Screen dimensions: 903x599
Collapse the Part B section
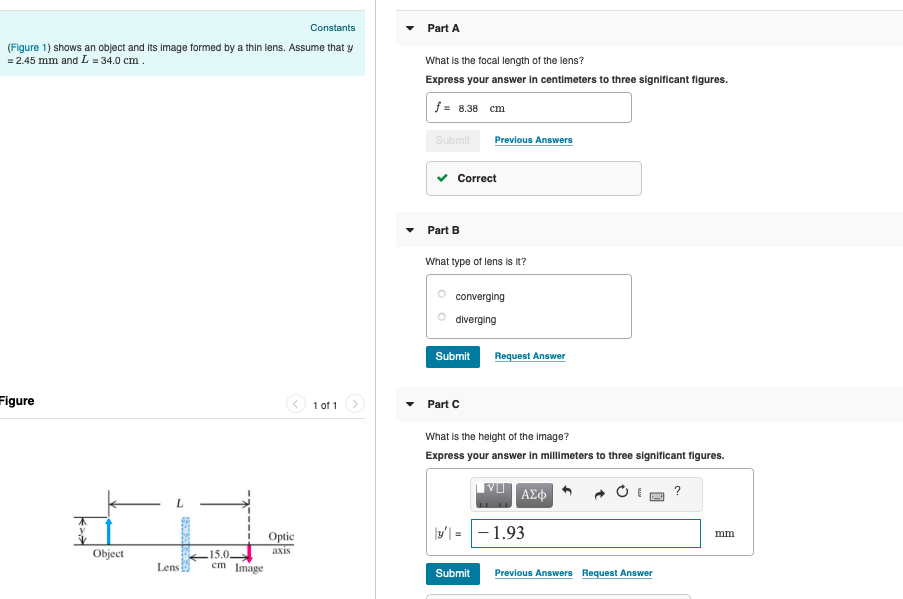coord(409,230)
